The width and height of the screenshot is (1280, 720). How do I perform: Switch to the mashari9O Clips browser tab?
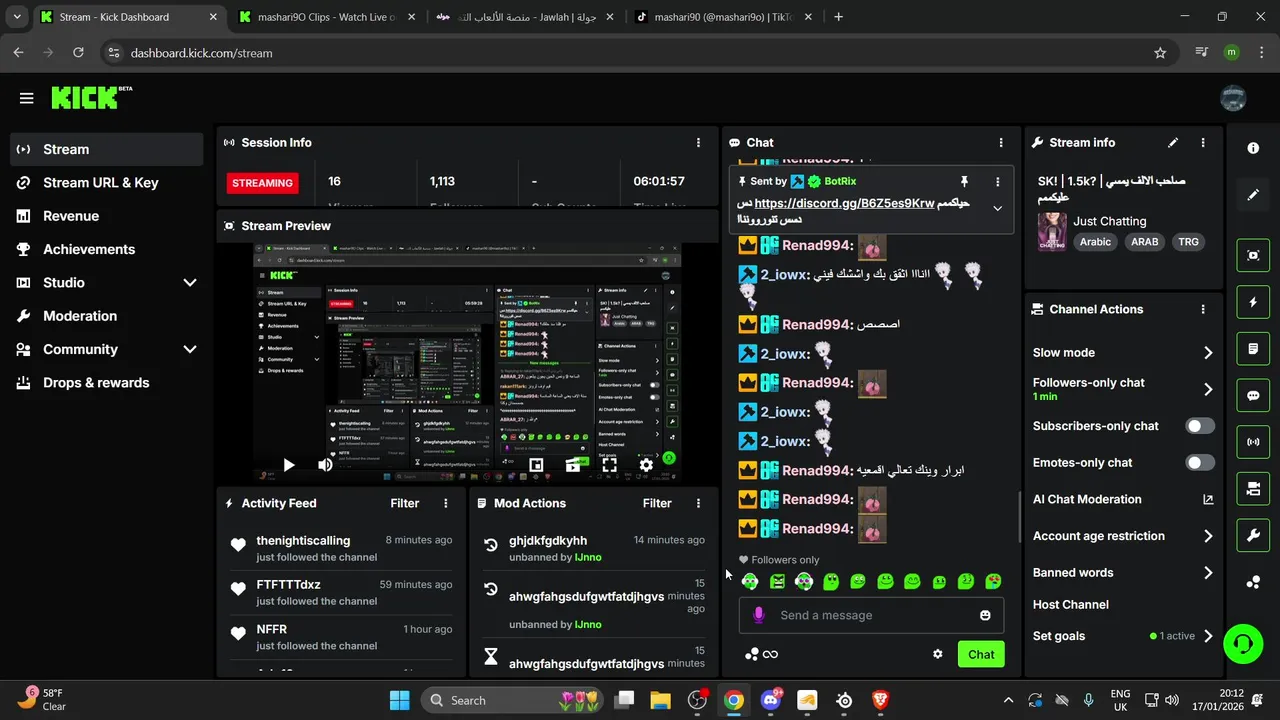pyautogui.click(x=325, y=17)
